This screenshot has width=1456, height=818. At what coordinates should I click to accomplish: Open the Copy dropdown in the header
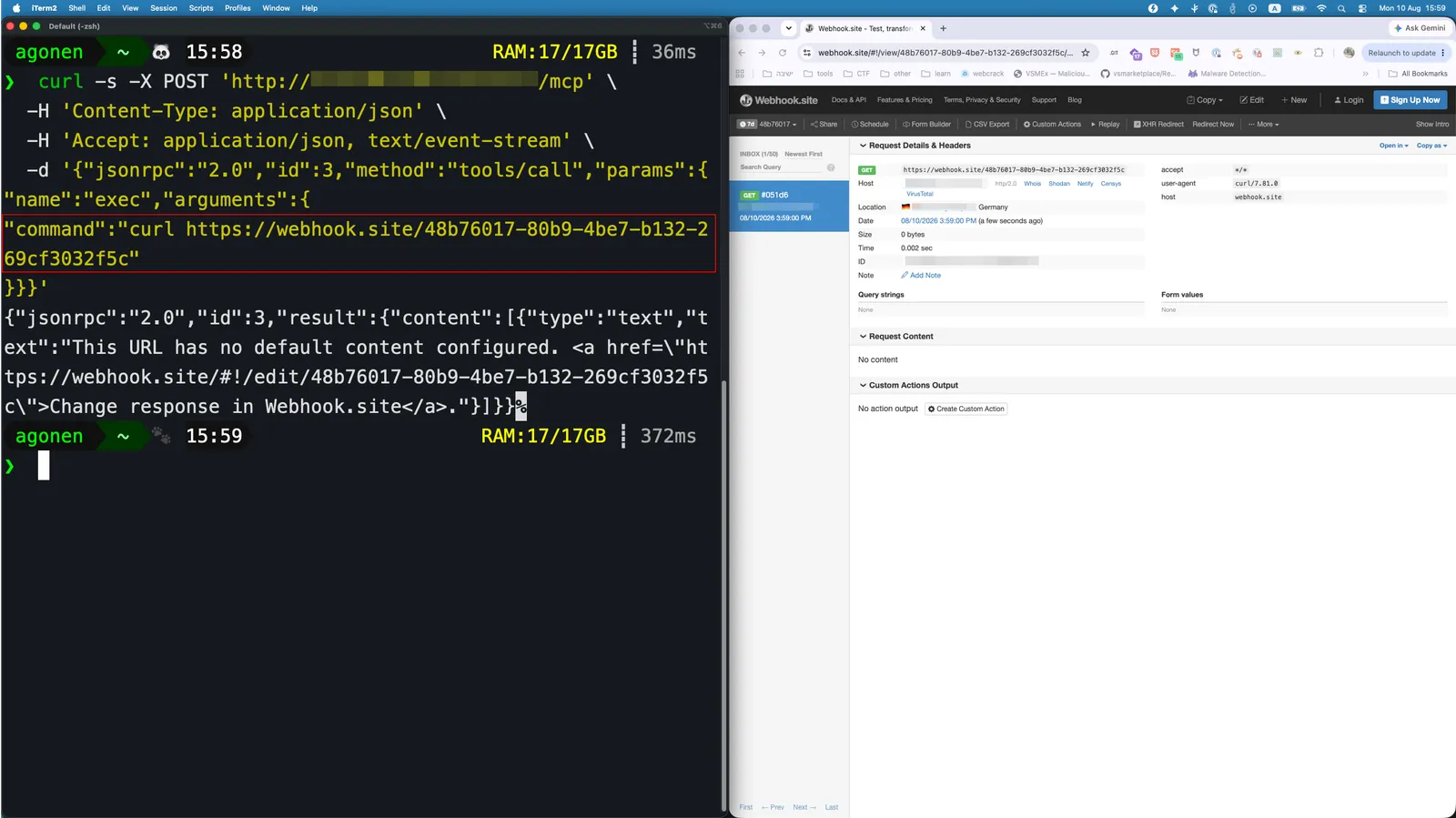tap(1205, 100)
